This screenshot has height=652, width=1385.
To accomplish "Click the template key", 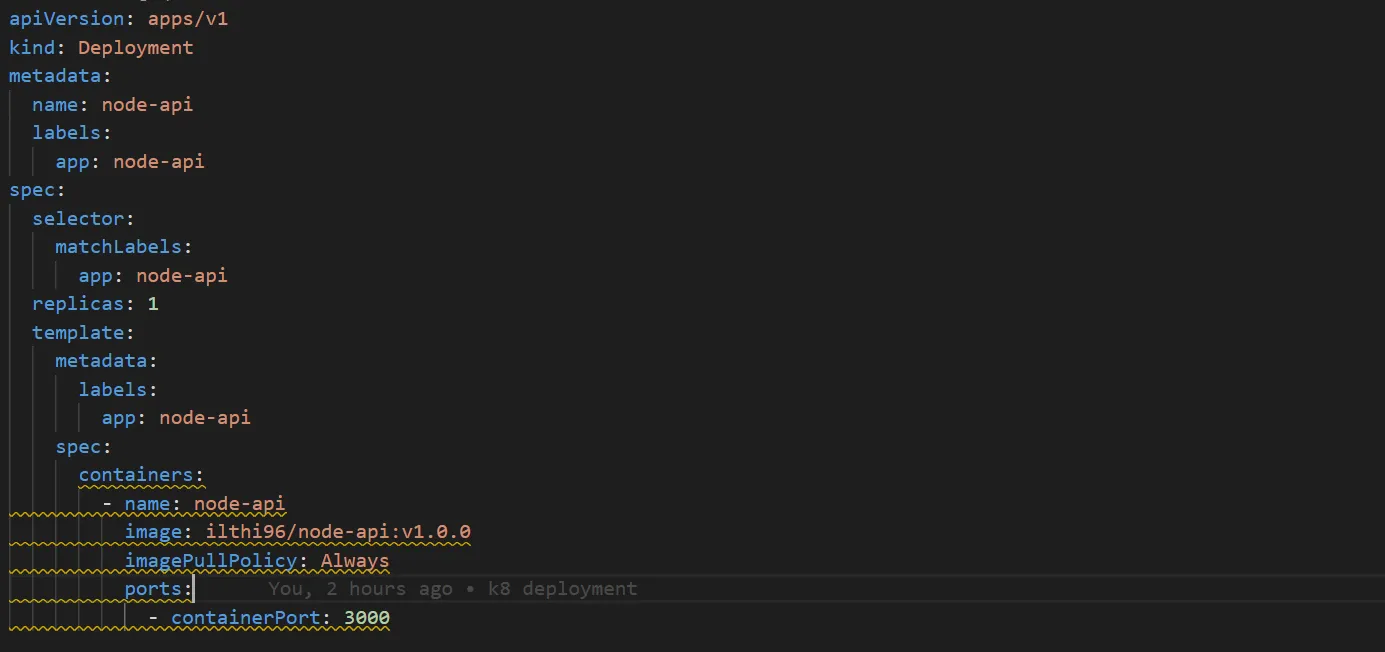I will click(78, 332).
